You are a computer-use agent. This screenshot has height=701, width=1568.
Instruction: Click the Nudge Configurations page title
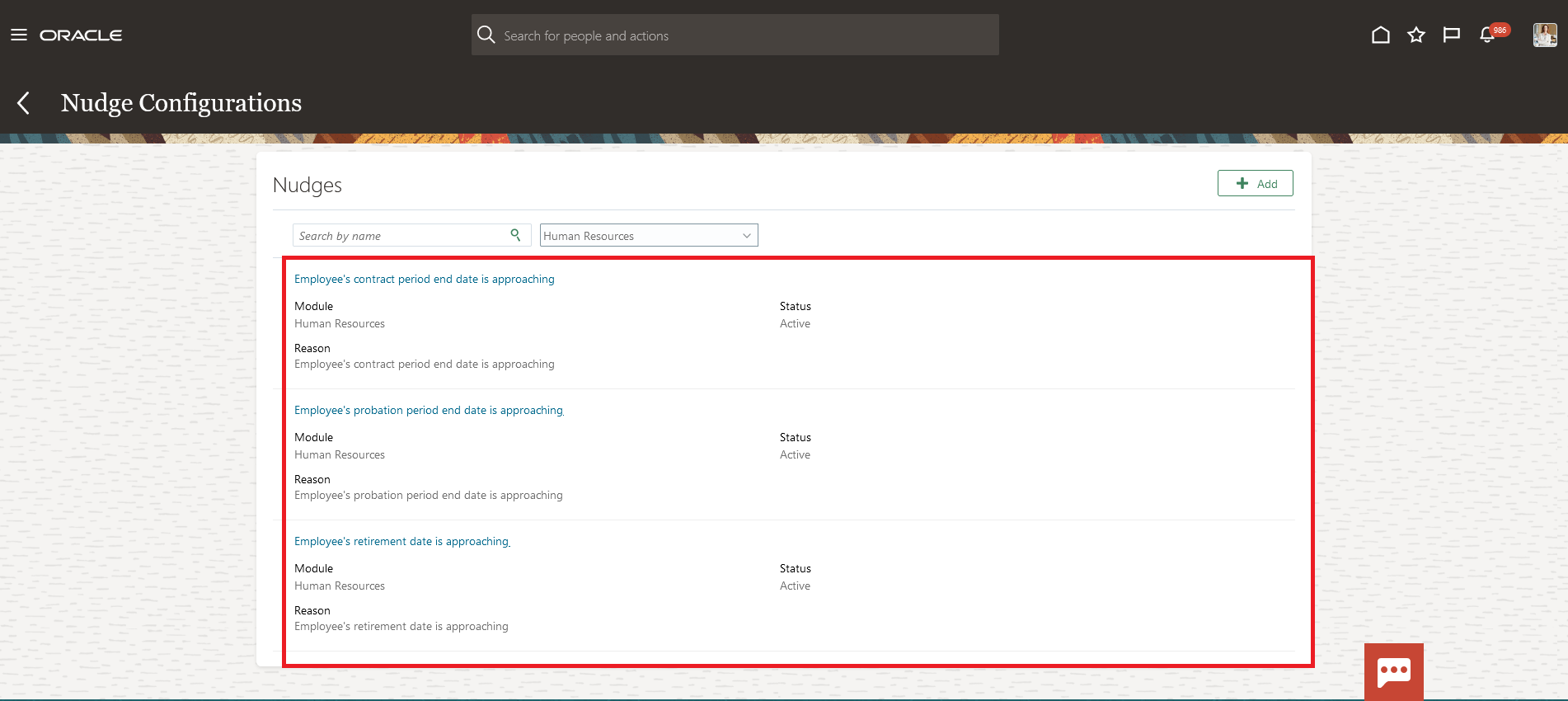coord(181,103)
